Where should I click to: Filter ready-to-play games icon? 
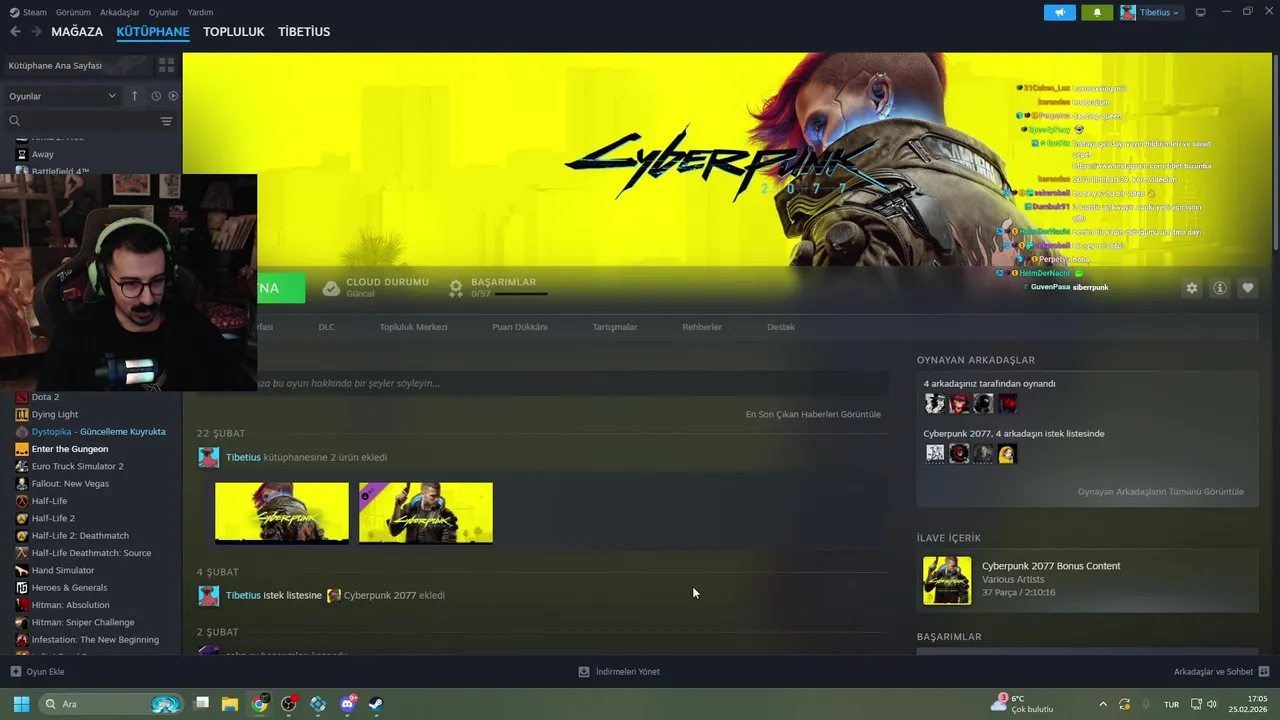click(x=173, y=96)
